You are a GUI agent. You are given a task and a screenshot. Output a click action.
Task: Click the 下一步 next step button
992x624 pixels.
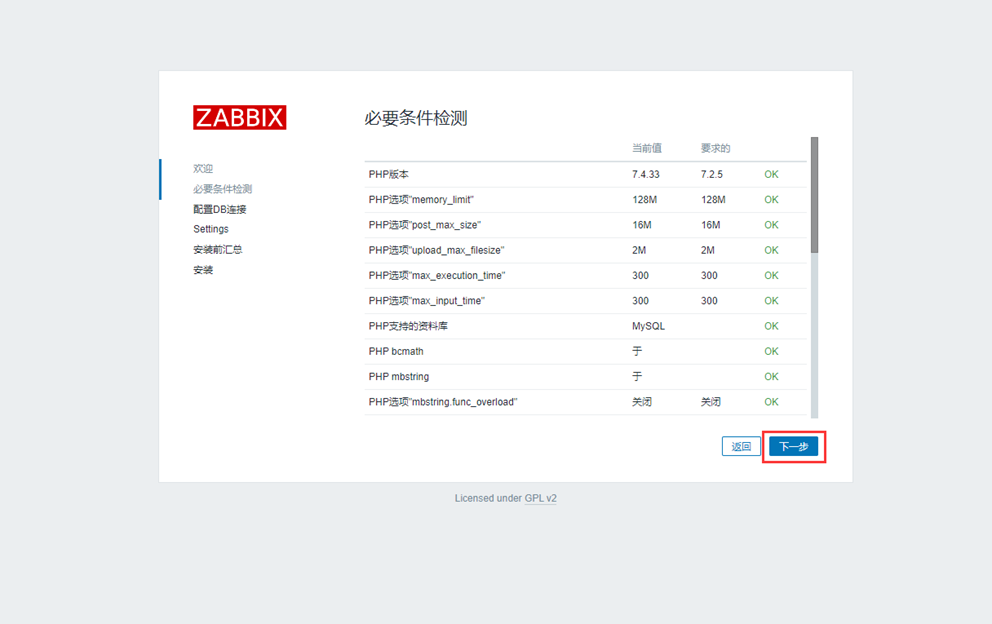pyautogui.click(x=793, y=447)
